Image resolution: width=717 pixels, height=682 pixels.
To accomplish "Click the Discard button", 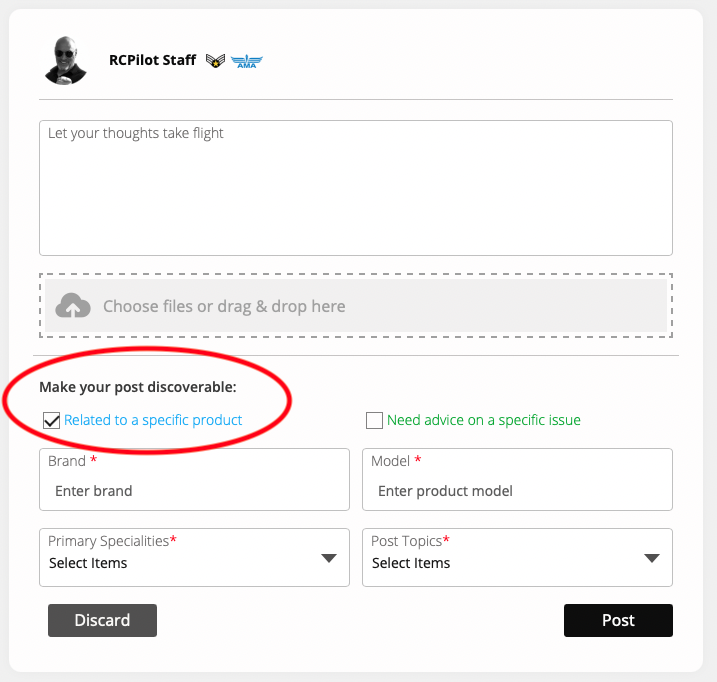I will (102, 620).
